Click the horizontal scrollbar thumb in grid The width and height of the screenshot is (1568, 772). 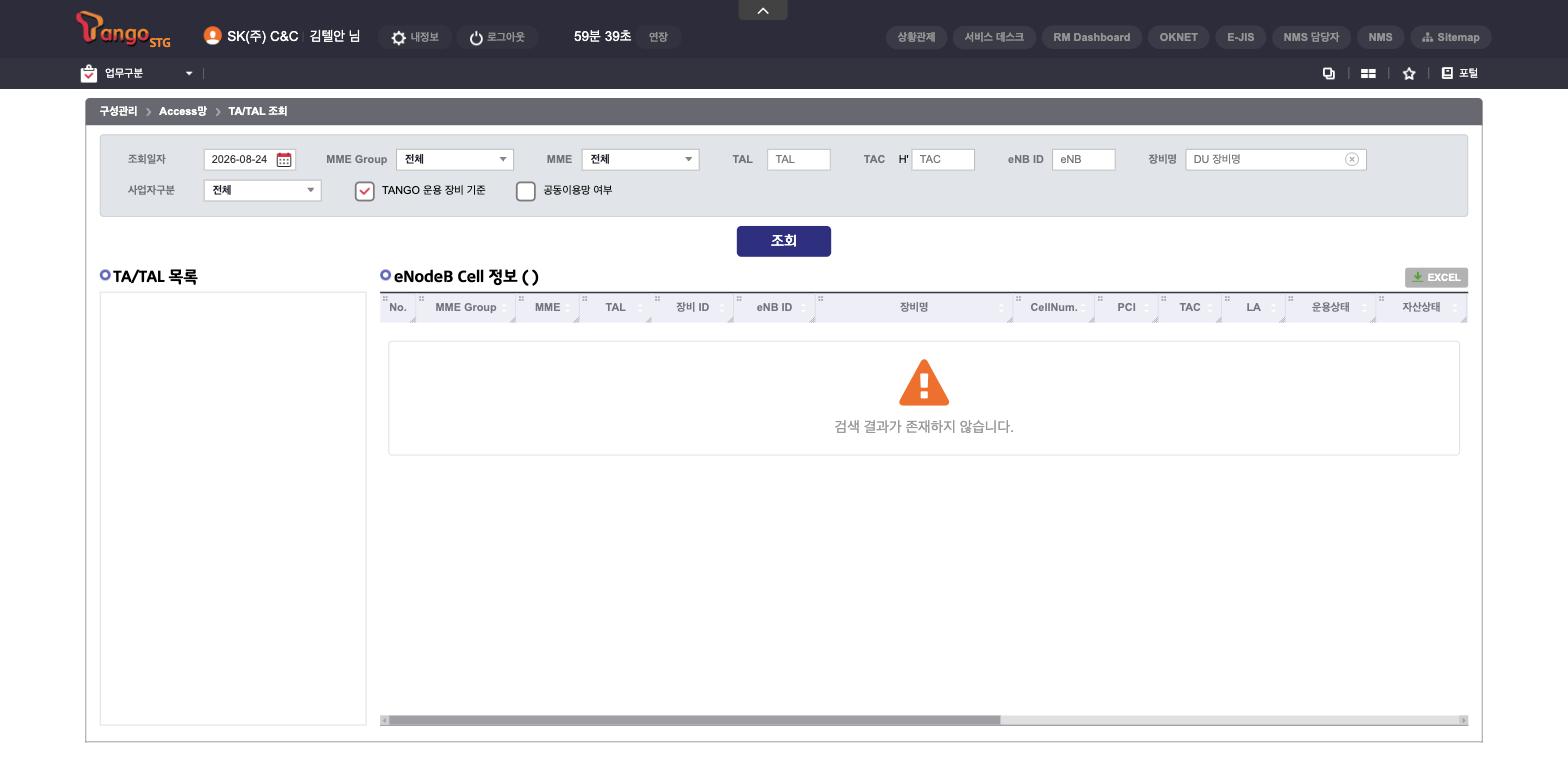[x=695, y=720]
